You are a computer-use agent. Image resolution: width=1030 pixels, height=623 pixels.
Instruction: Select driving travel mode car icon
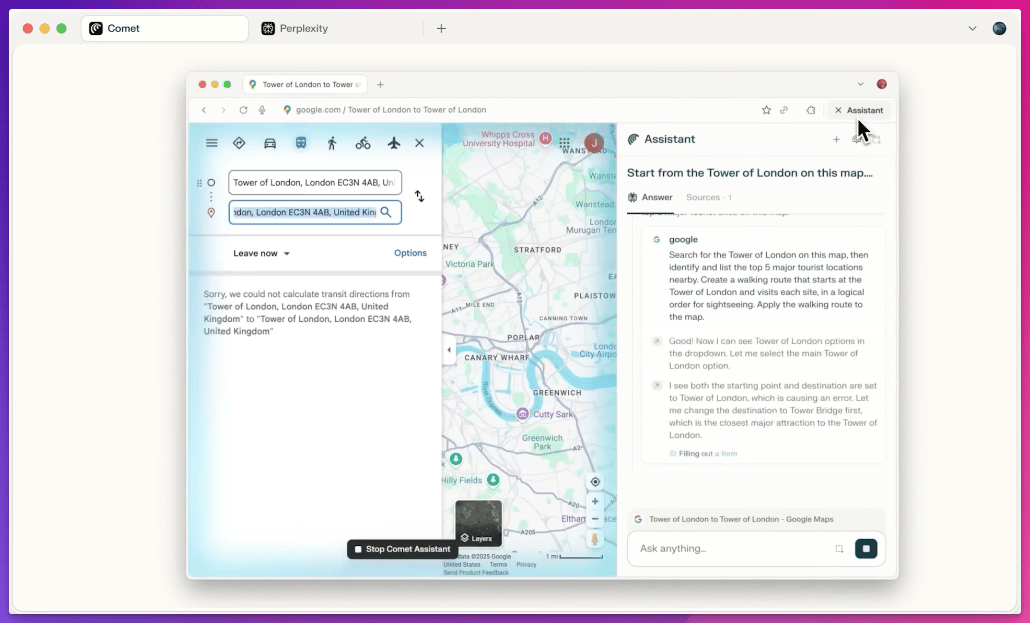[270, 143]
